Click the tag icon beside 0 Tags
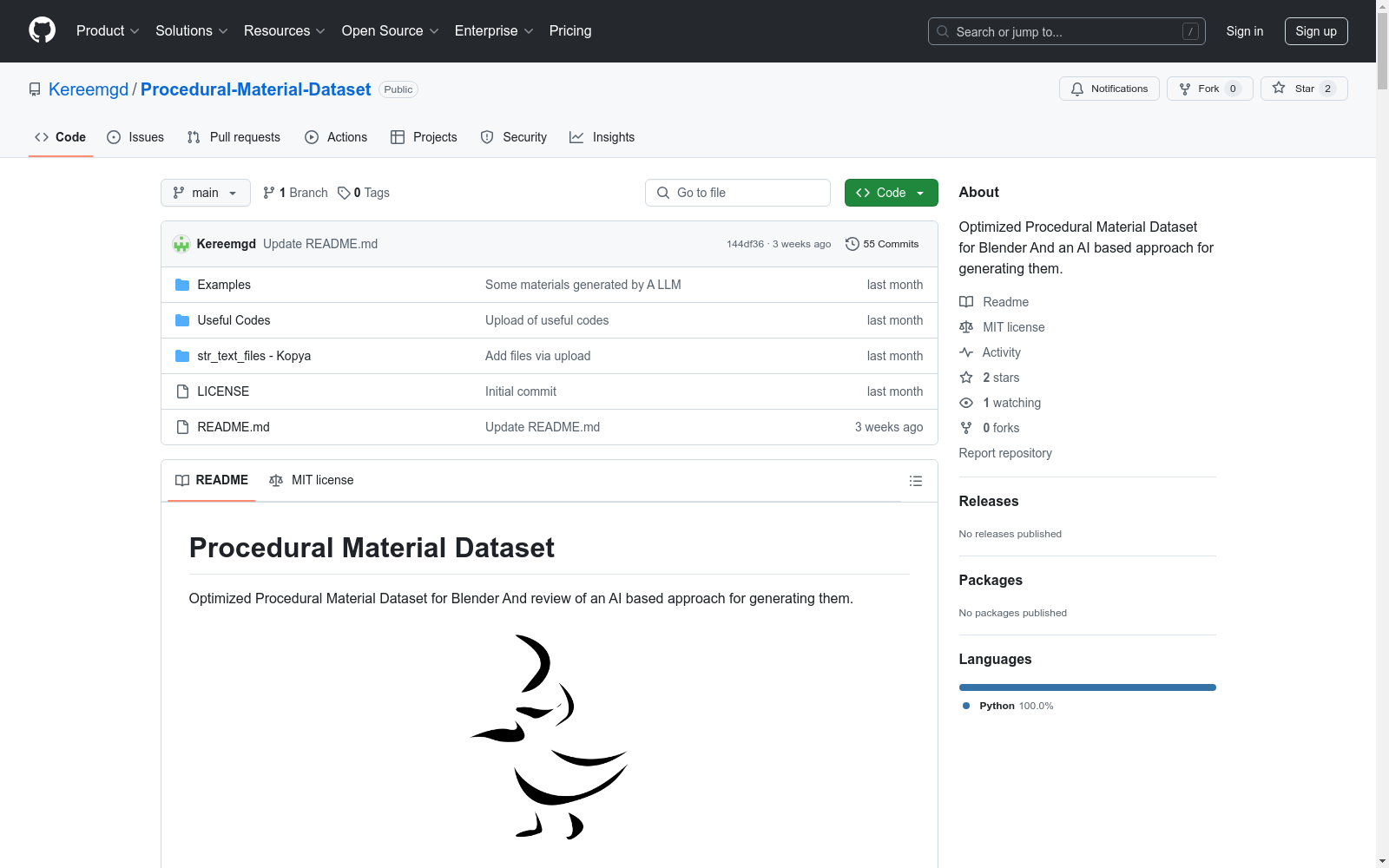Image resolution: width=1389 pixels, height=868 pixels. (x=344, y=193)
